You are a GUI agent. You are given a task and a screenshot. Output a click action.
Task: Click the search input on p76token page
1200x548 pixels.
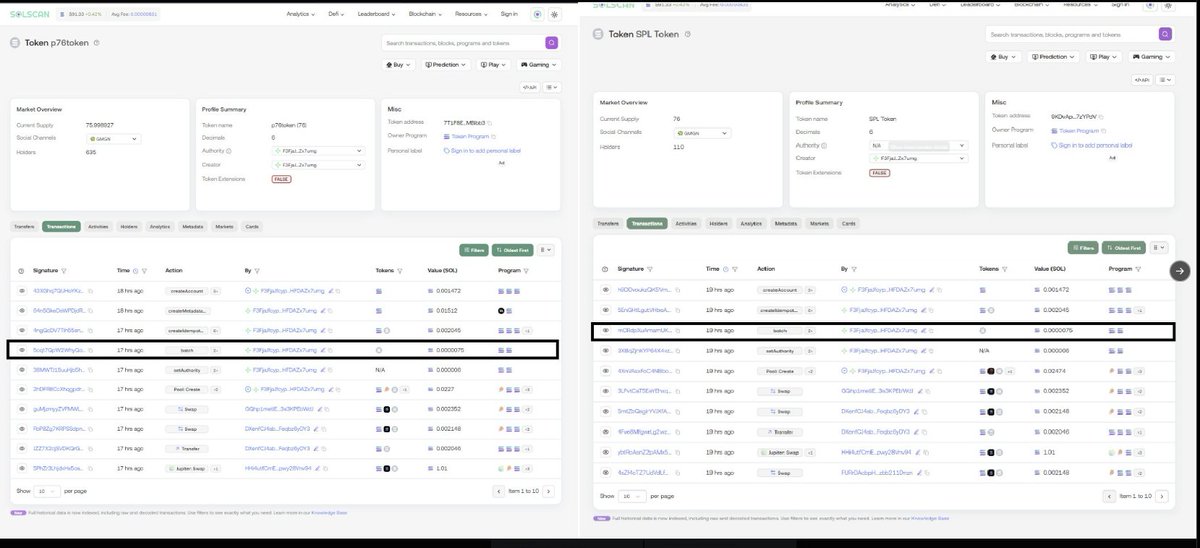pyautogui.click(x=463, y=43)
